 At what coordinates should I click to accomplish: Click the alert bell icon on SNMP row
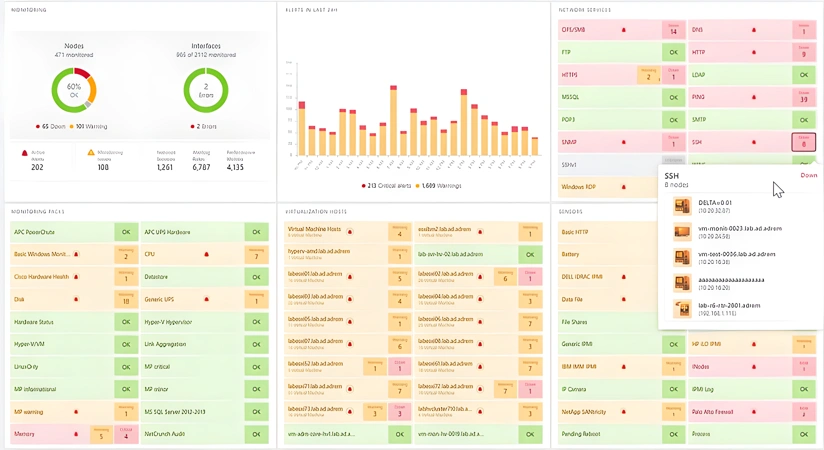pos(624,142)
